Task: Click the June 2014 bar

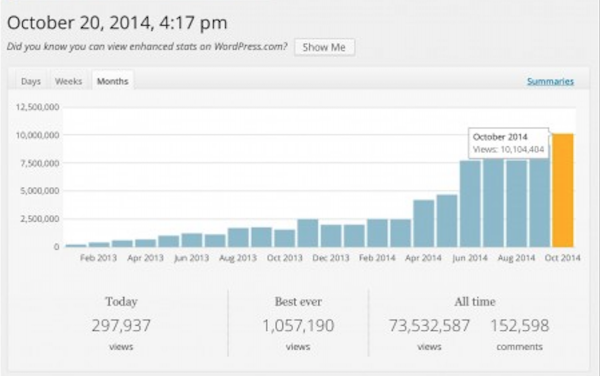Action: click(x=470, y=203)
